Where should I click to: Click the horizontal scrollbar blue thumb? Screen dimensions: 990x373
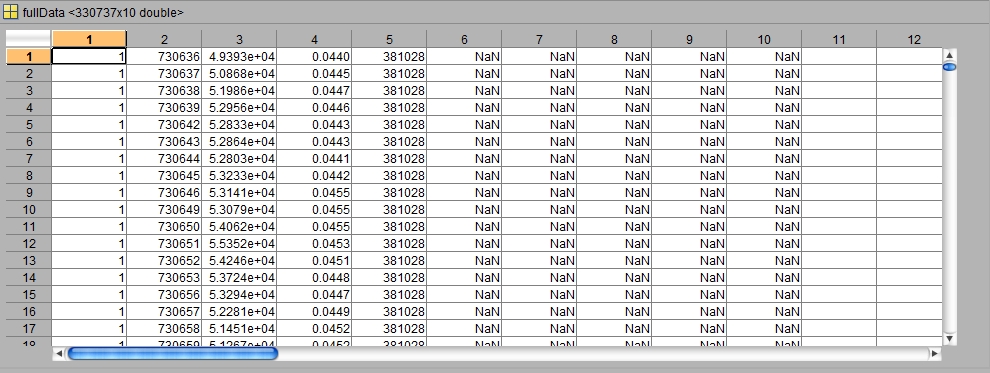(x=172, y=353)
